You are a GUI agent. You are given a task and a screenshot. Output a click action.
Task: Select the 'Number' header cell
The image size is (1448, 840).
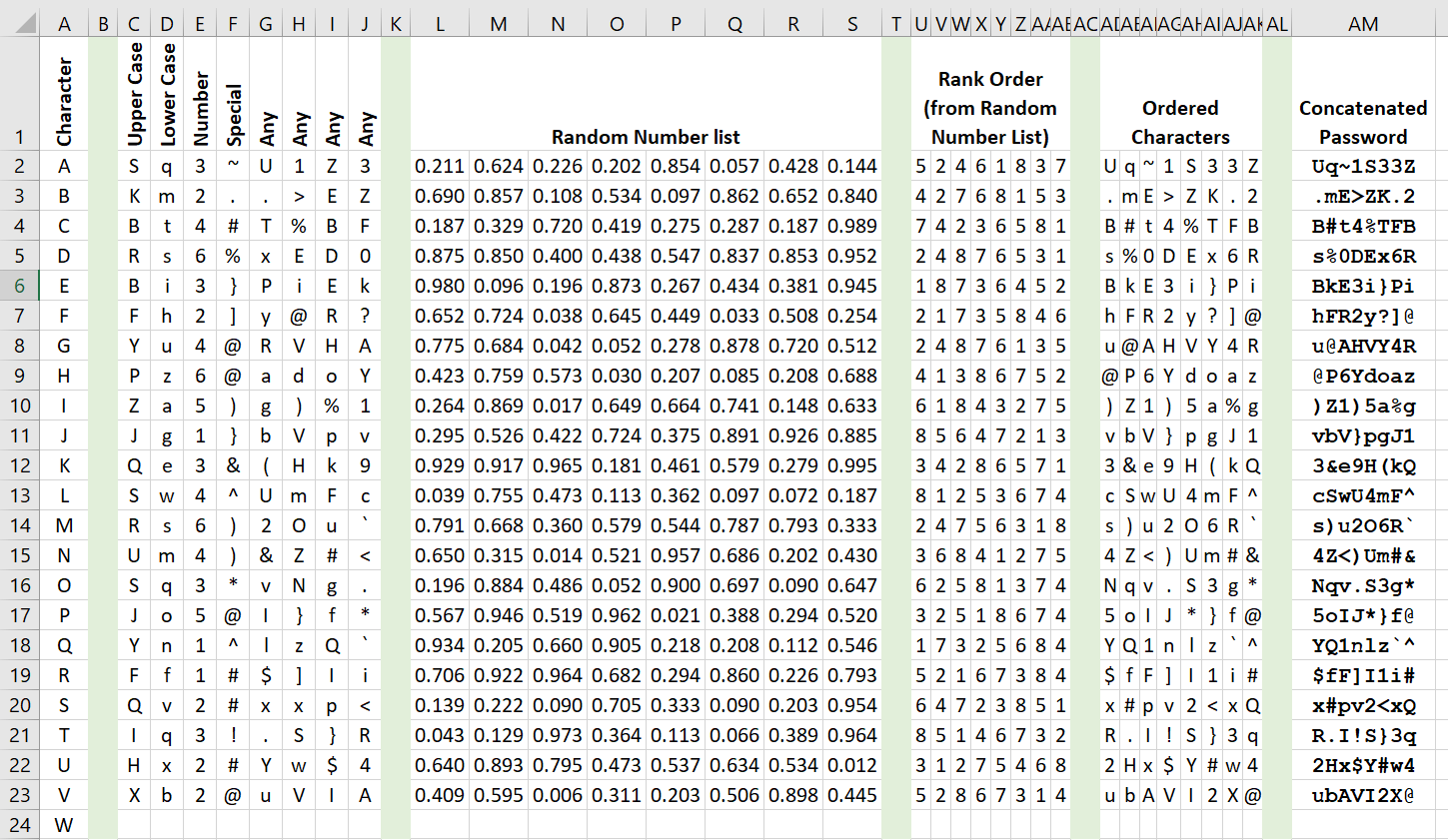tap(200, 94)
